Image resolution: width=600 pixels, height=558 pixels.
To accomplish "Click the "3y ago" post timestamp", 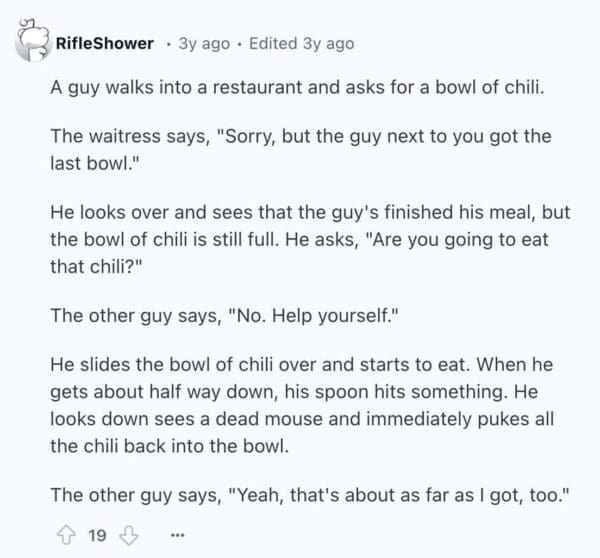I will tap(205, 44).
